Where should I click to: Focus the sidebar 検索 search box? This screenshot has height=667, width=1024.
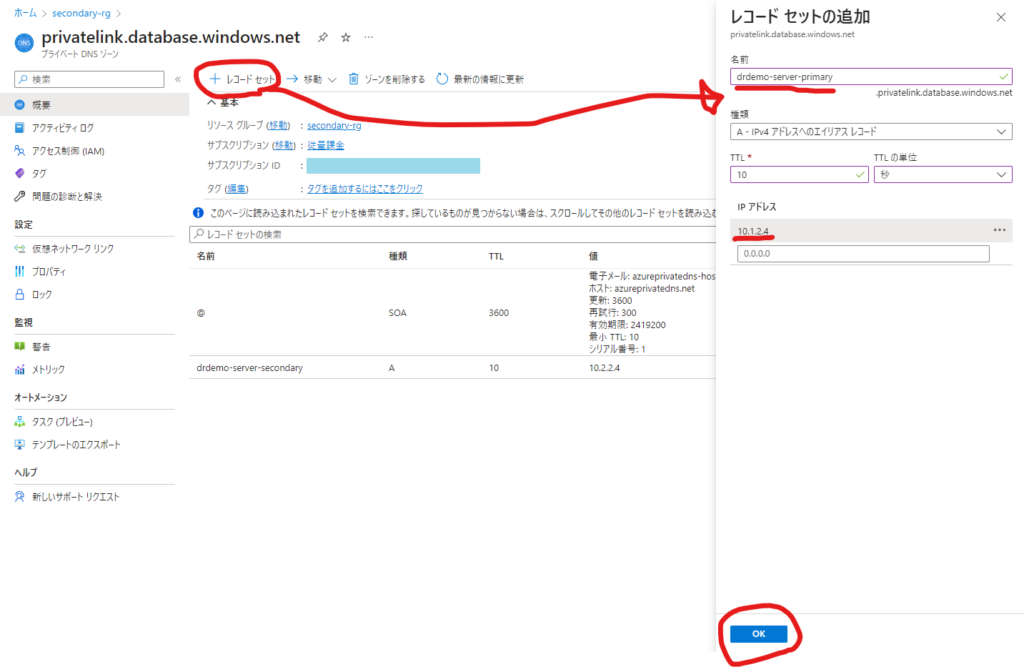(x=89, y=79)
